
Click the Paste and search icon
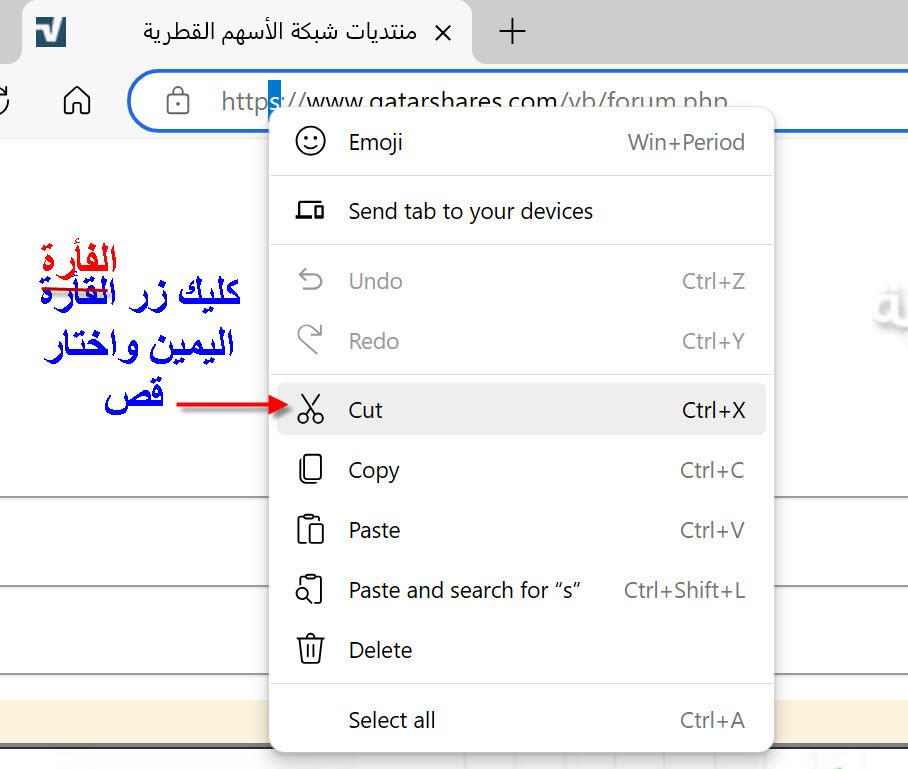pyautogui.click(x=310, y=590)
